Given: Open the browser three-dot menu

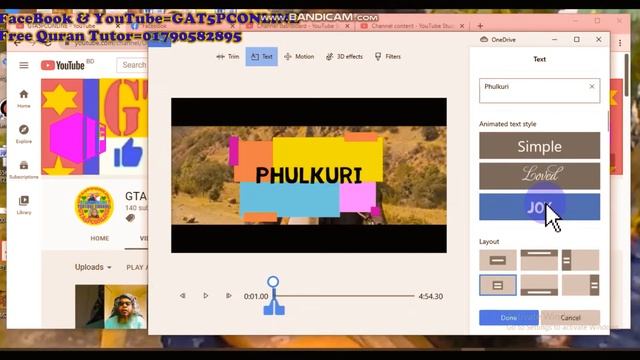Looking at the screenshot, I should [x=620, y=43].
